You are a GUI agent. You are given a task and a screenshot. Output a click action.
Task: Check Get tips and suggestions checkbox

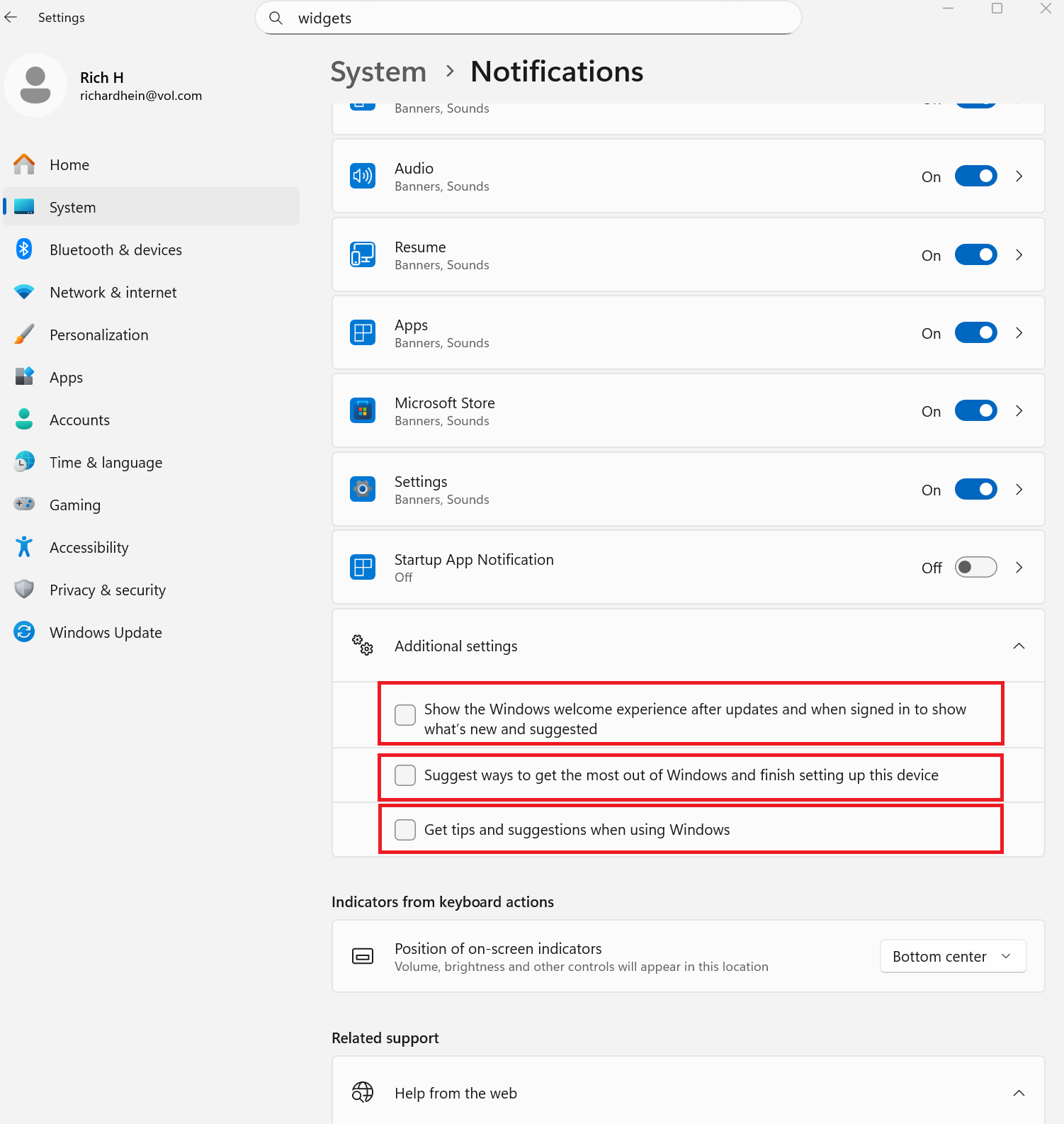click(x=405, y=830)
